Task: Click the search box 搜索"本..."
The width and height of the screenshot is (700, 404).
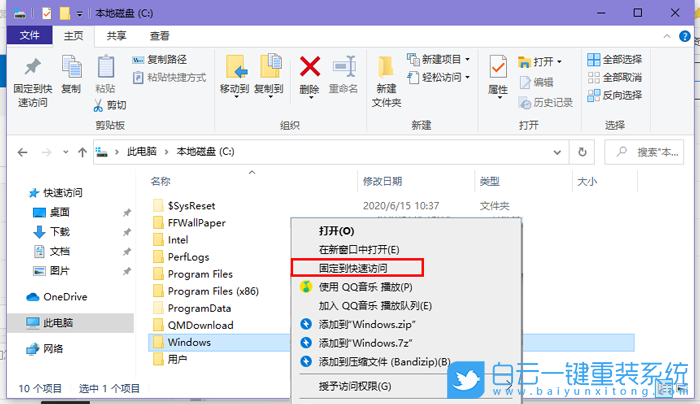Action: tap(644, 152)
